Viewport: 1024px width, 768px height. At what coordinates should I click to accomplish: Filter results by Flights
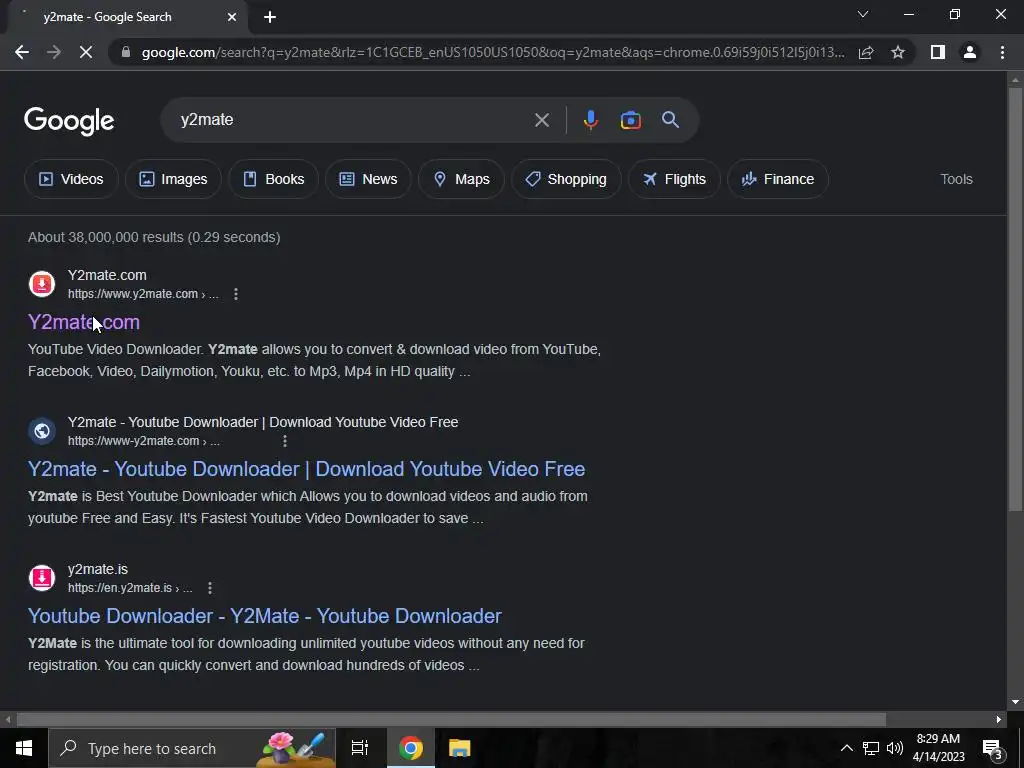click(x=674, y=179)
